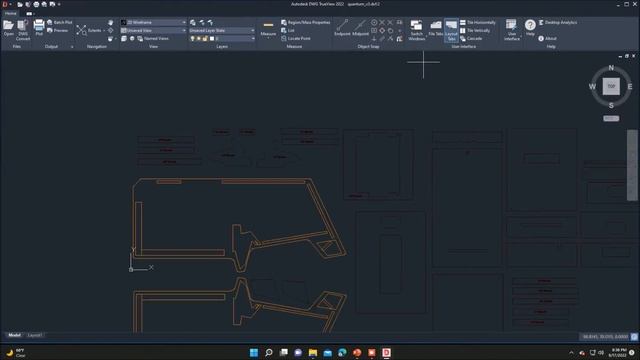Expand Quick Access toolbar customize arrow
The image size is (640, 360).
[x=59, y=4]
